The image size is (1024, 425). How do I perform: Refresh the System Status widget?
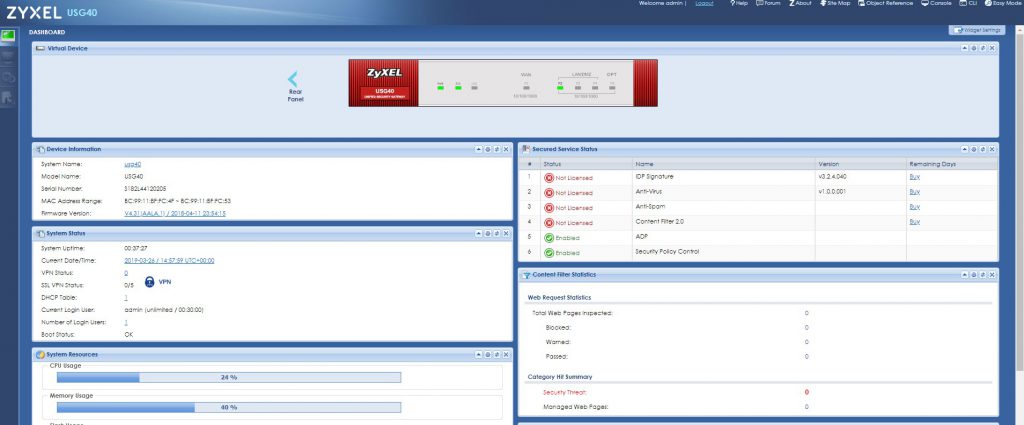pos(497,233)
